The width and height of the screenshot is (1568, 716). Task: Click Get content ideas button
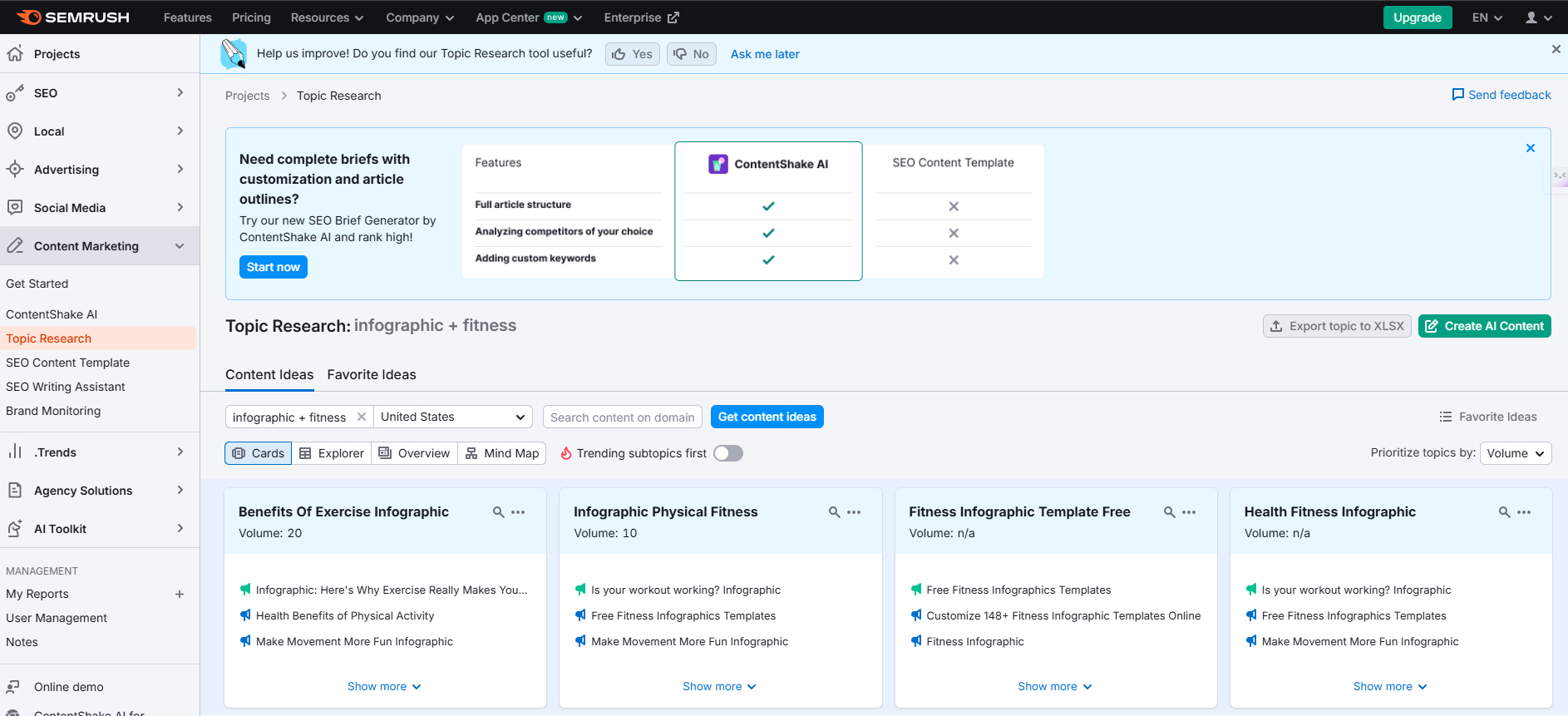767,417
